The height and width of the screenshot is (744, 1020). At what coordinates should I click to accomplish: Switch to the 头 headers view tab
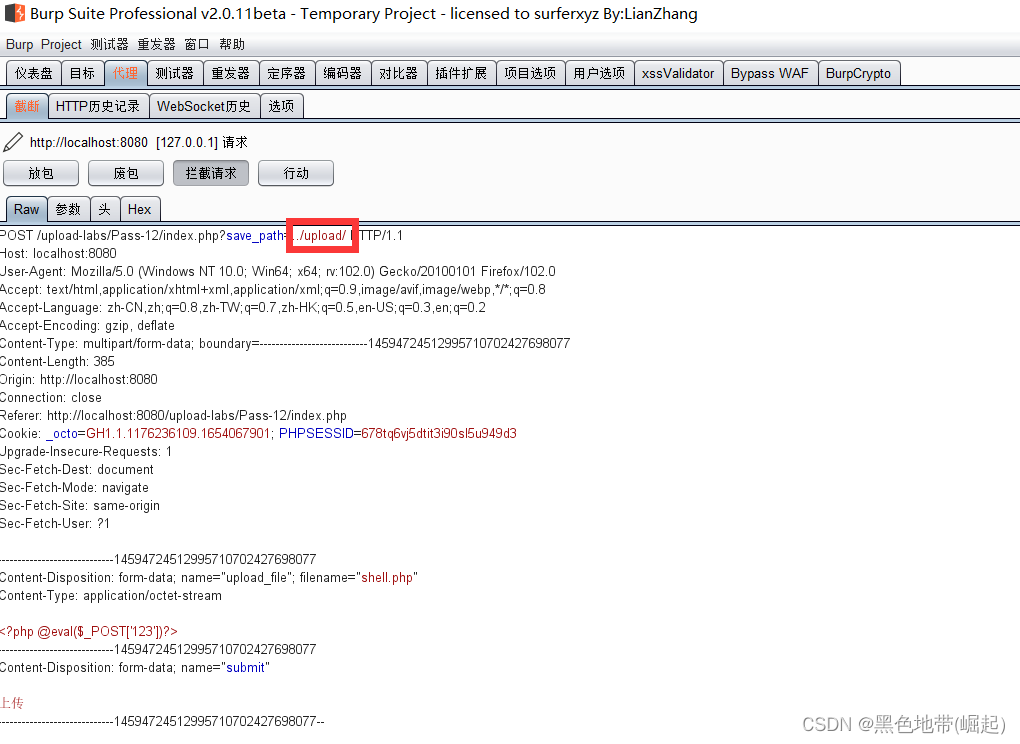pyautogui.click(x=104, y=209)
